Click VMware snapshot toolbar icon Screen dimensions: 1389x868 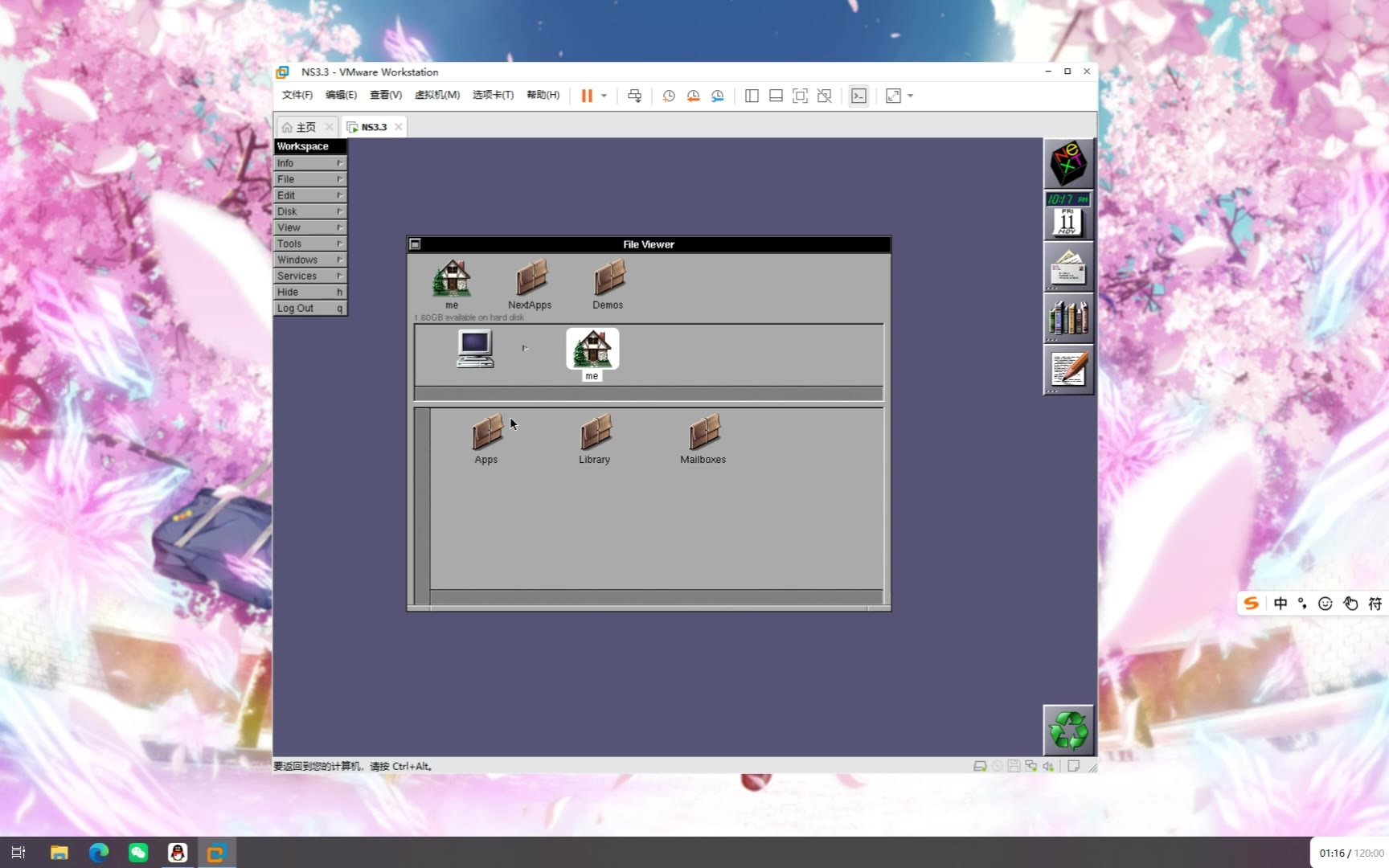click(668, 96)
